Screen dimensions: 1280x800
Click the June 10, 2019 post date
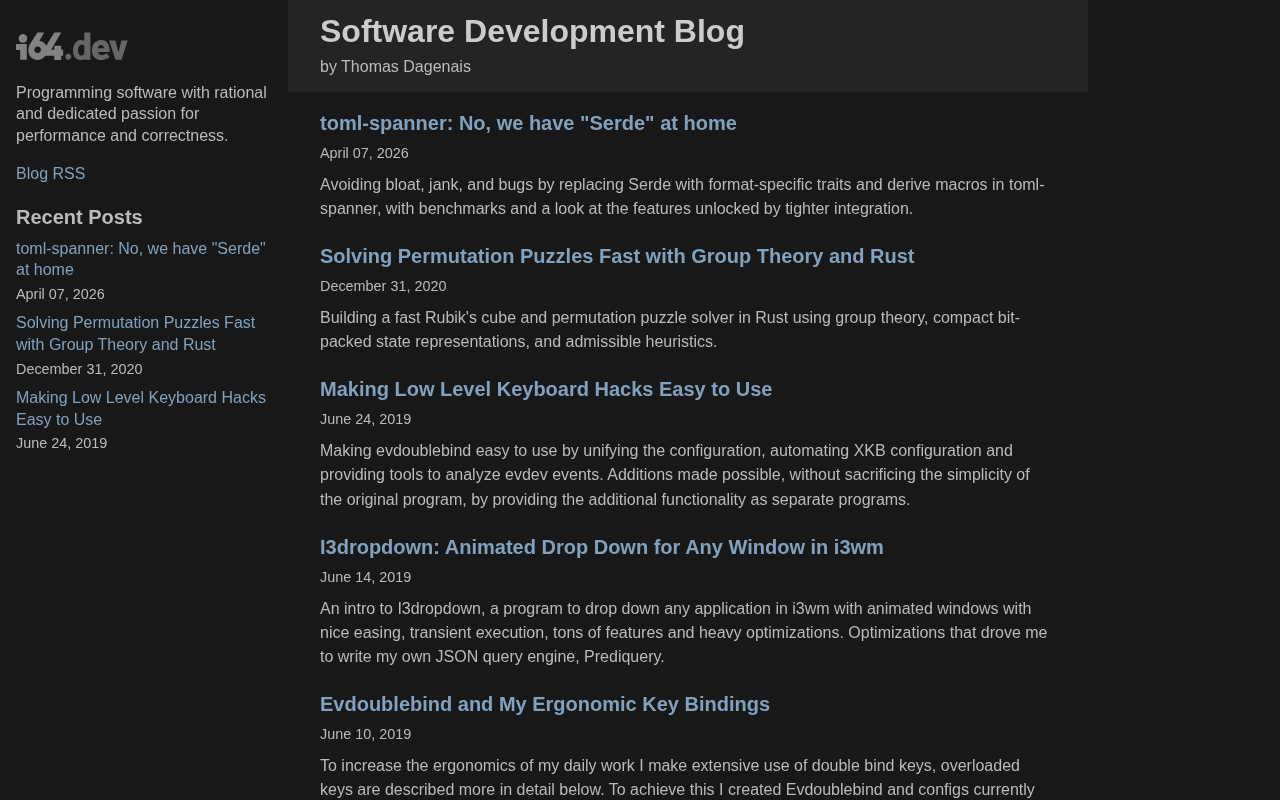pyautogui.click(x=365, y=734)
